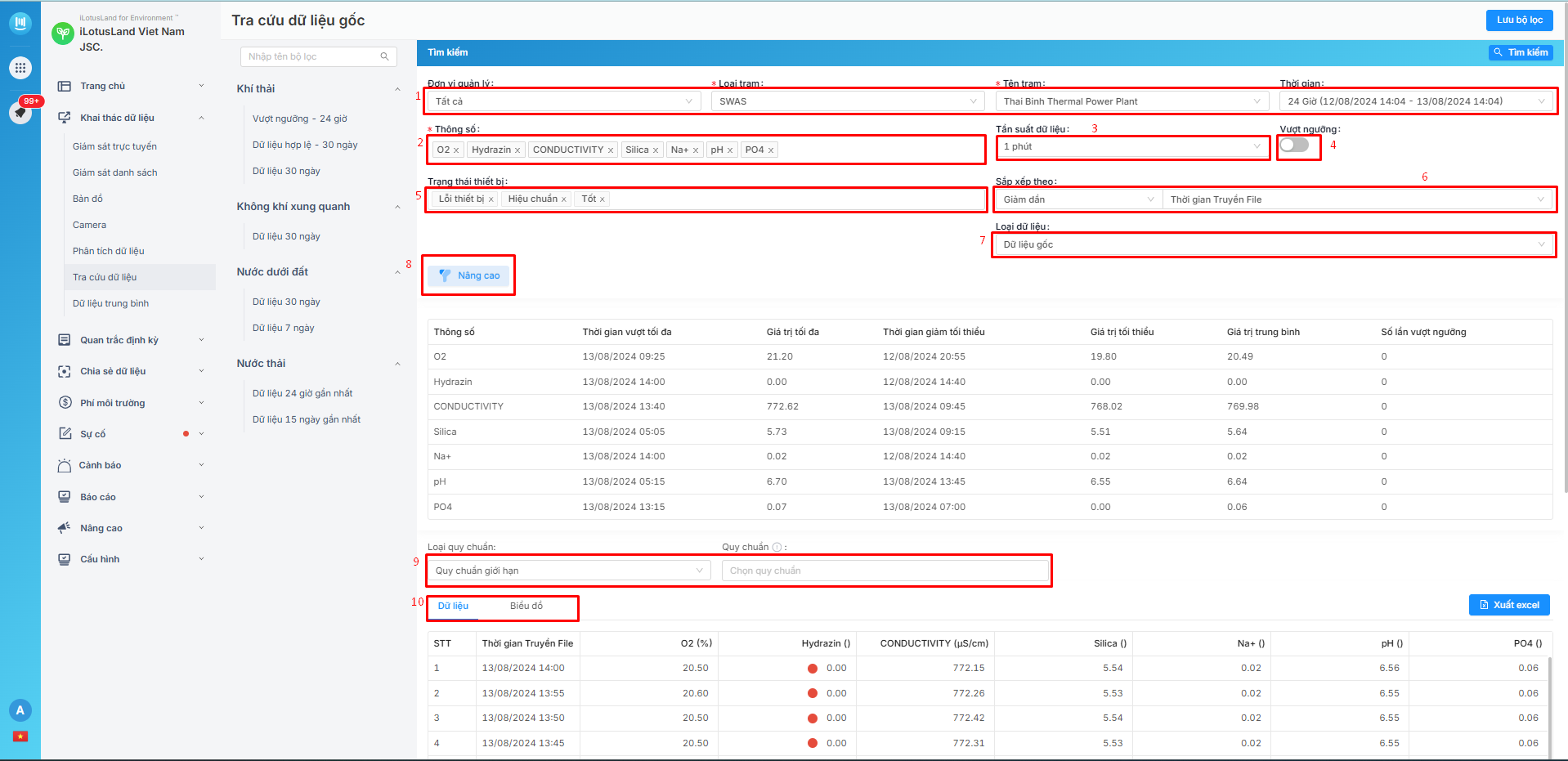Select saved filter Vượt ngưỡng - 24 giờ
The height and width of the screenshot is (761, 1568).
(299, 119)
